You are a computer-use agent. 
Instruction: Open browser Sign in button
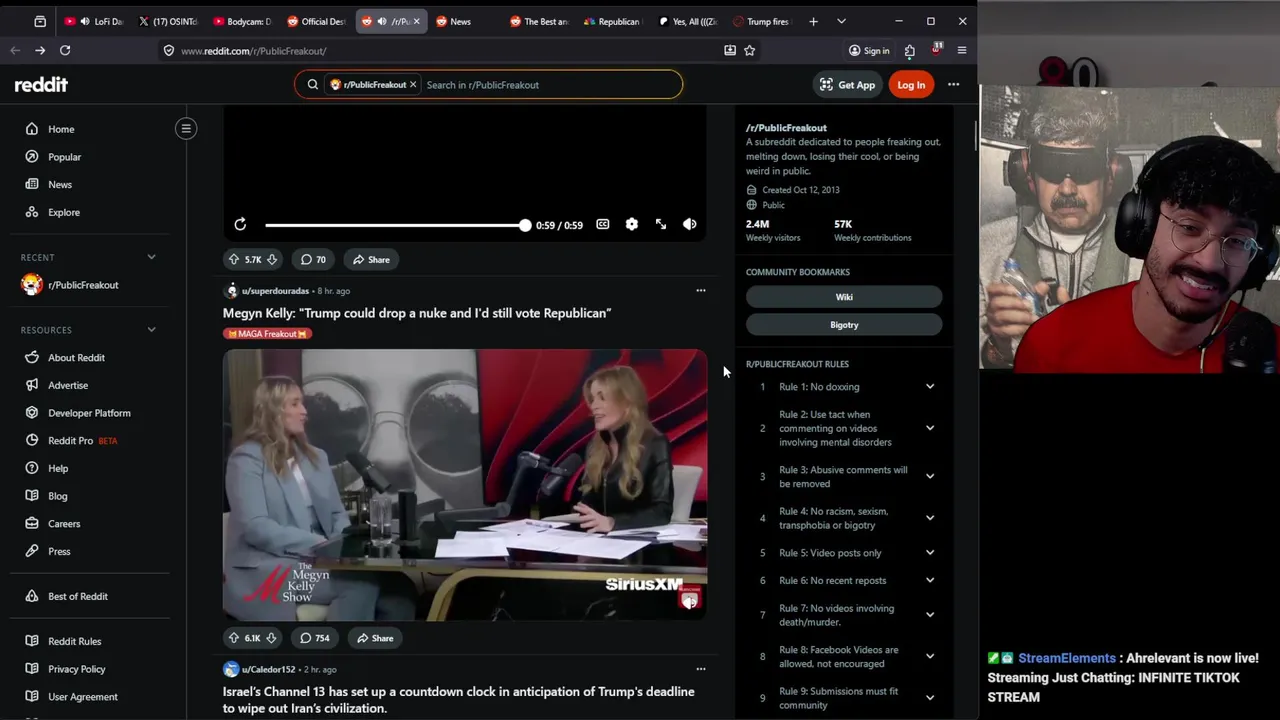coord(869,51)
